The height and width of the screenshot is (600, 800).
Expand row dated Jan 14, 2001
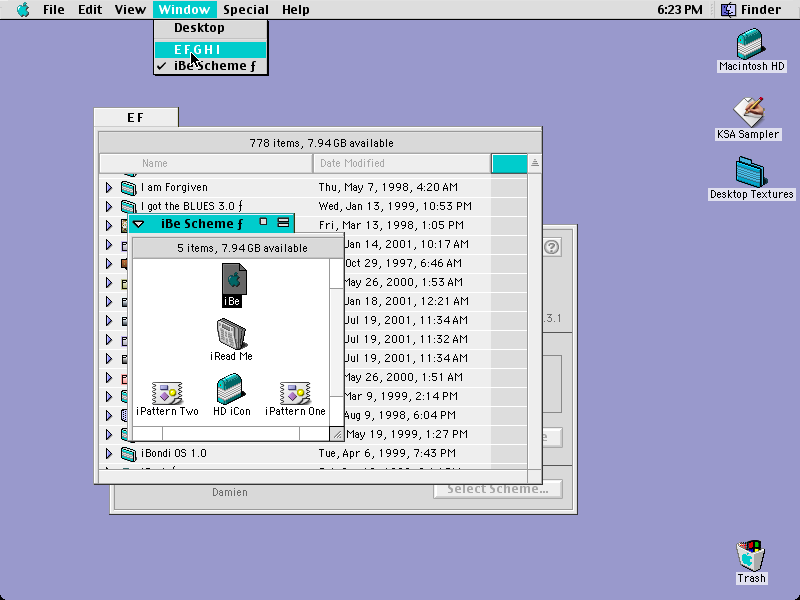[109, 244]
